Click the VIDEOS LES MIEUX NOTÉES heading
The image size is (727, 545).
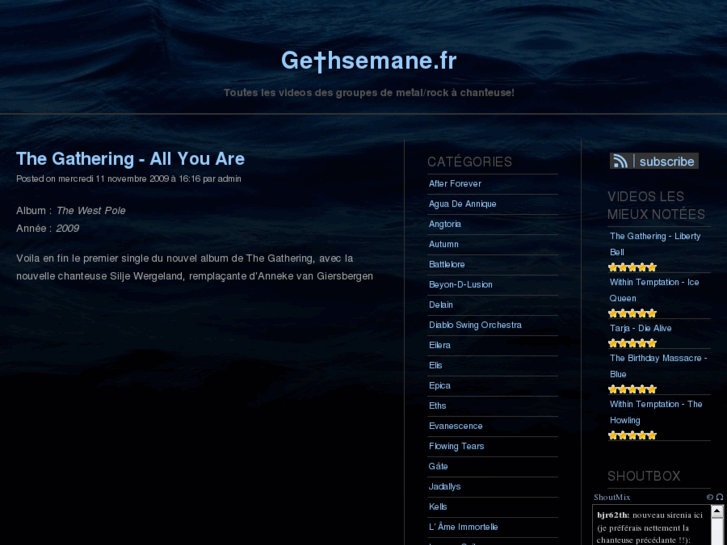tap(656, 205)
